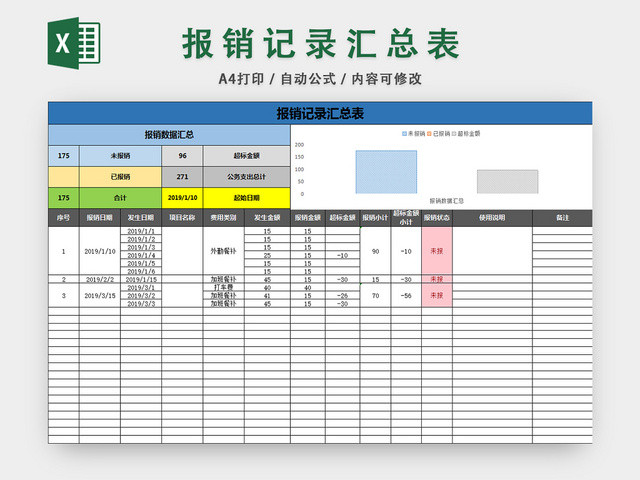Select the 25 occurrence amount cell
Screen dimensions: 640x480
[267, 256]
